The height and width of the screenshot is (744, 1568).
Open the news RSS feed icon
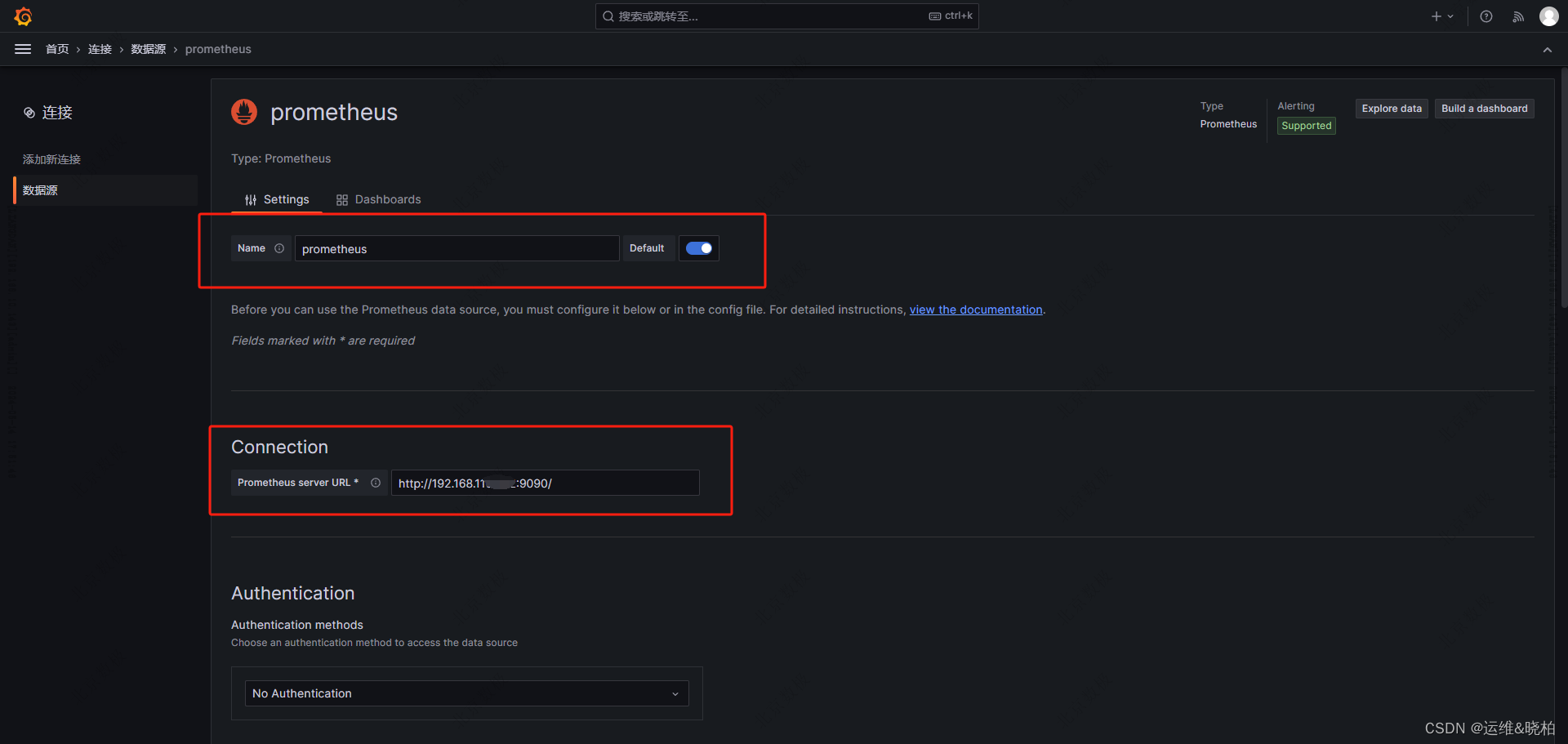1518,16
